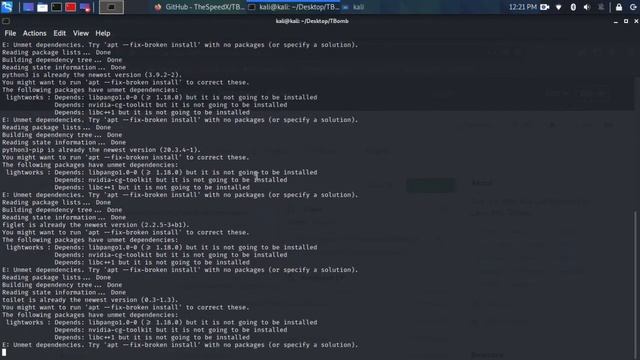Open the File menu in terminal

pos(10,33)
